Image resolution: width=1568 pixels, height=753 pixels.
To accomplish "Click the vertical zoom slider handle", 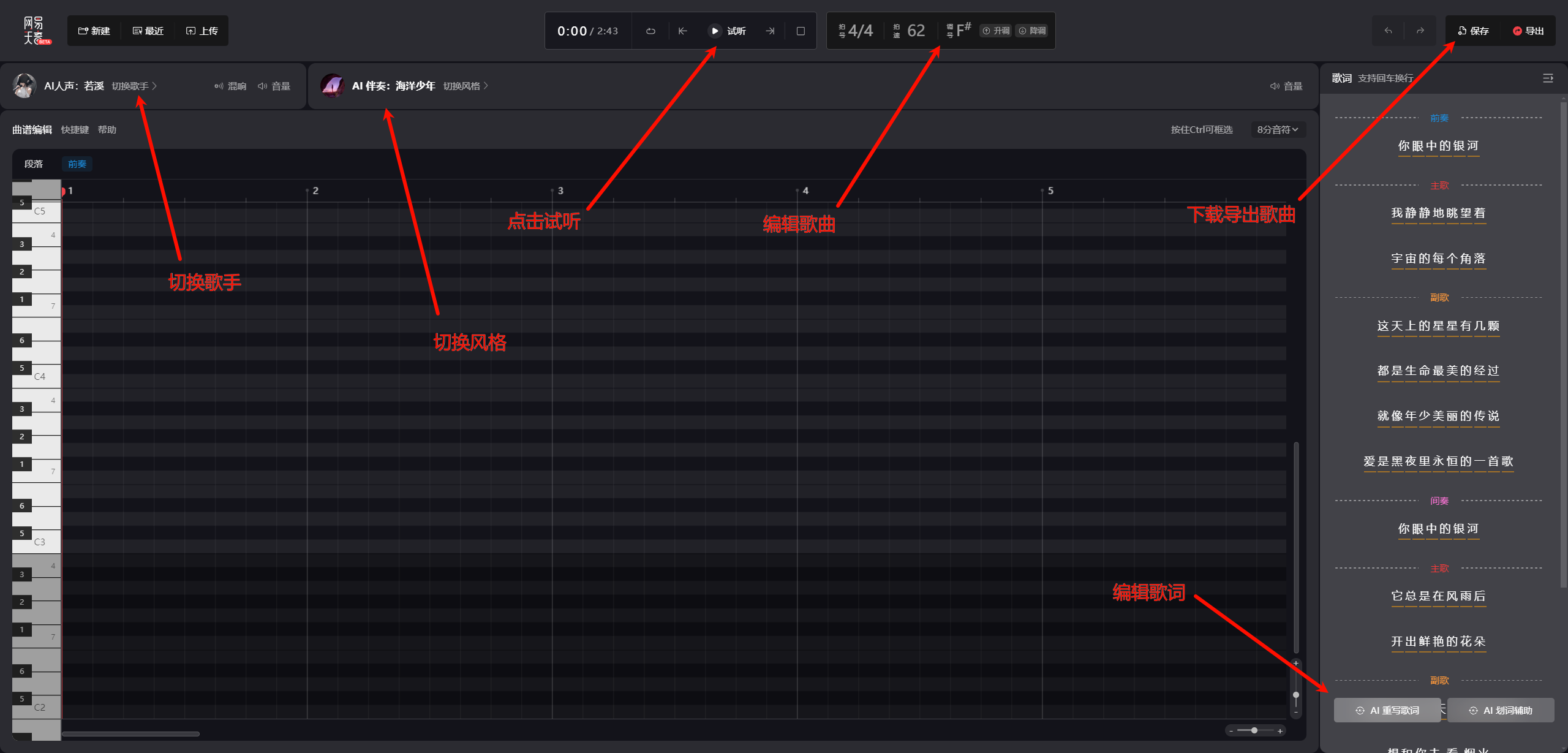I will click(1296, 695).
